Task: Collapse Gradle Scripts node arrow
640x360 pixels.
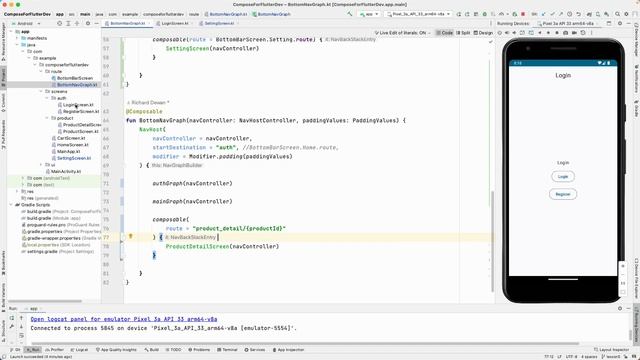Action: coord(12,204)
